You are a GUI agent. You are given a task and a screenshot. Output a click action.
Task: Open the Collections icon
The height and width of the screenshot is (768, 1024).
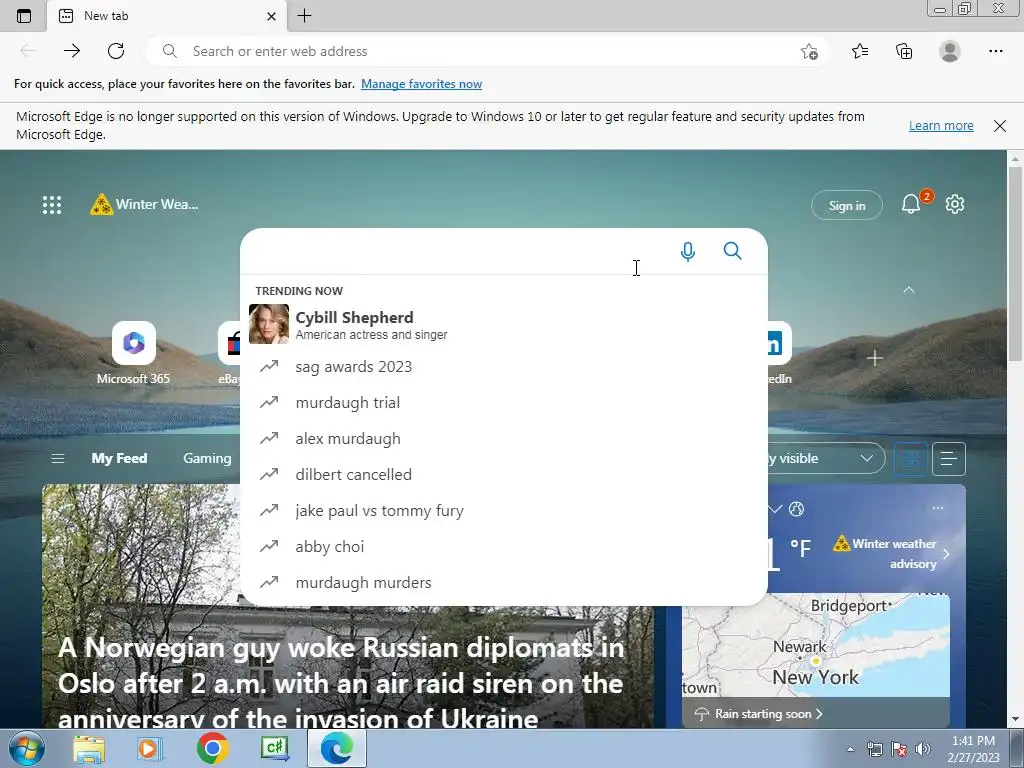(x=904, y=51)
